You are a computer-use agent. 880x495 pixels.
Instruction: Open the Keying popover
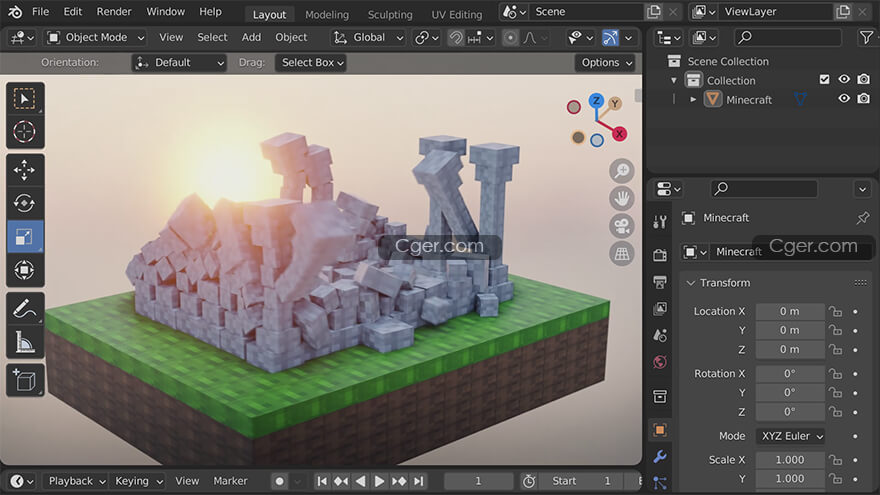tap(138, 481)
